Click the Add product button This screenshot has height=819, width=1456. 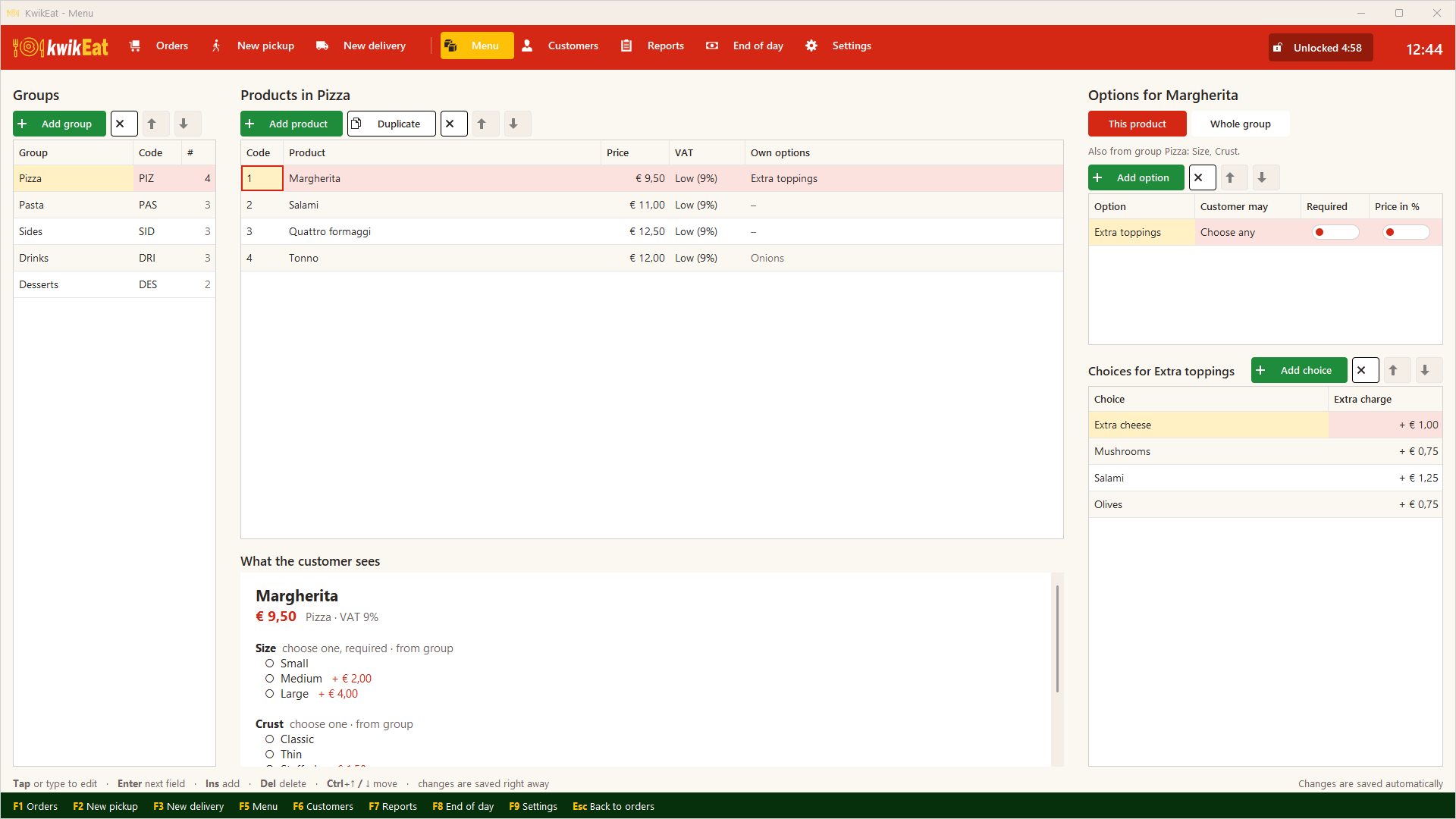point(291,124)
